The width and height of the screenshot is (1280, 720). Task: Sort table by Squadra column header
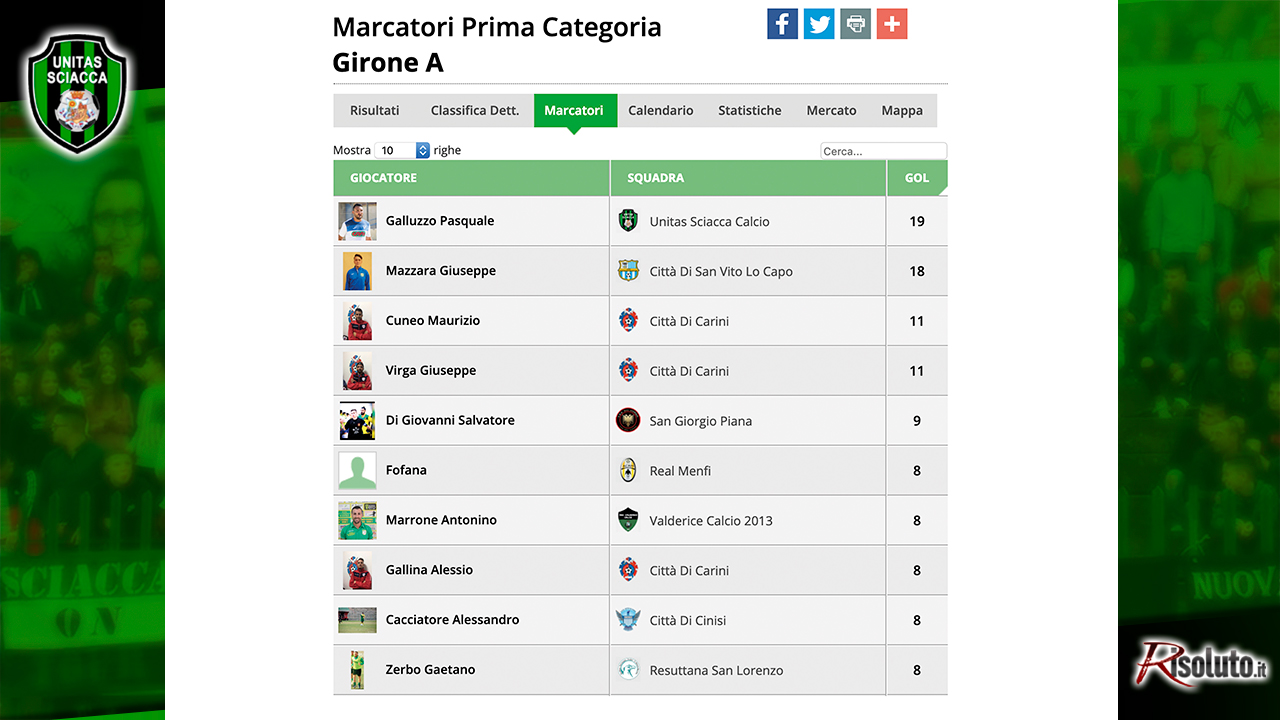(748, 178)
